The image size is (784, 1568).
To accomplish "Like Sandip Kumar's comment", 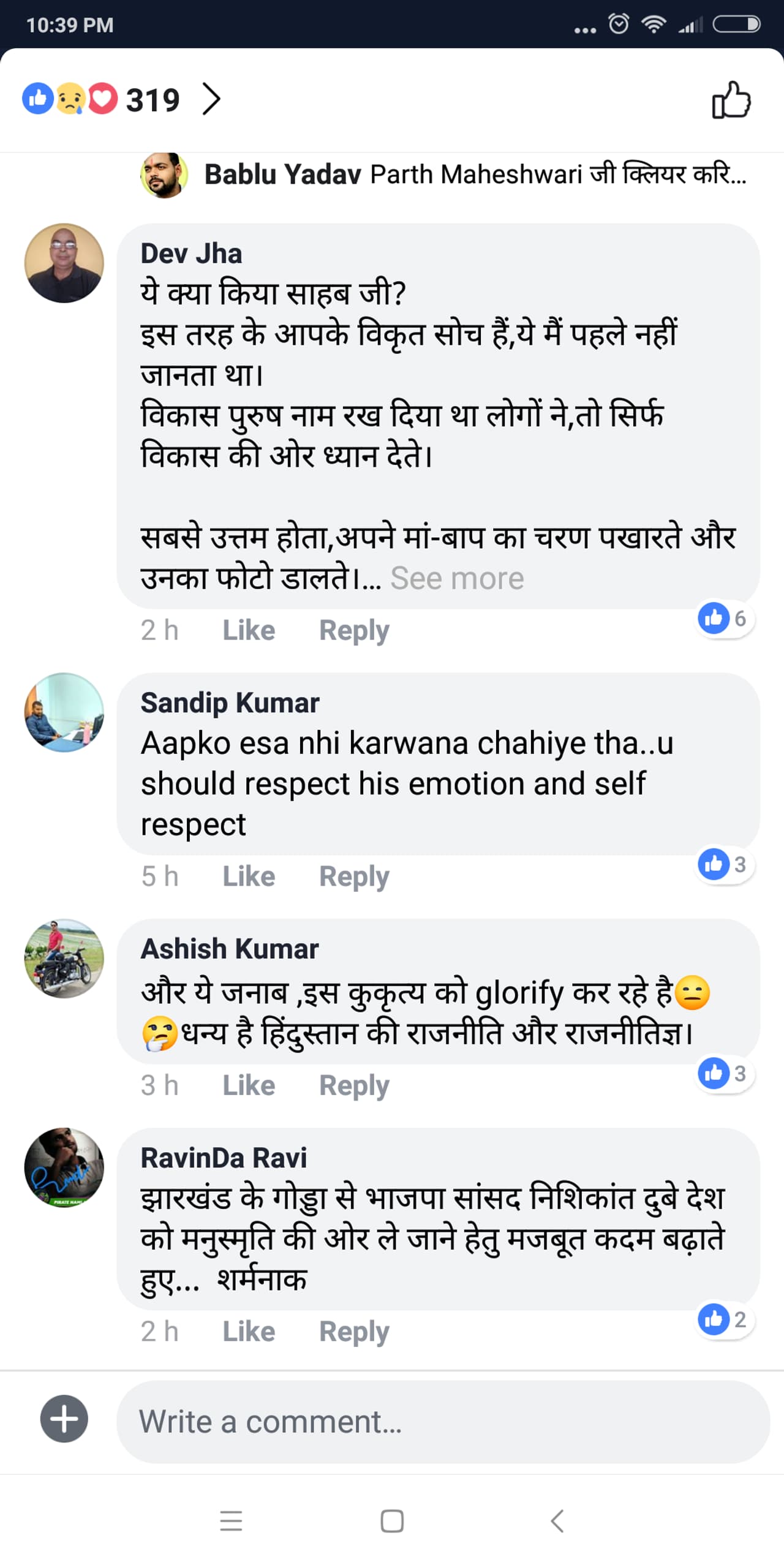I will [x=249, y=876].
